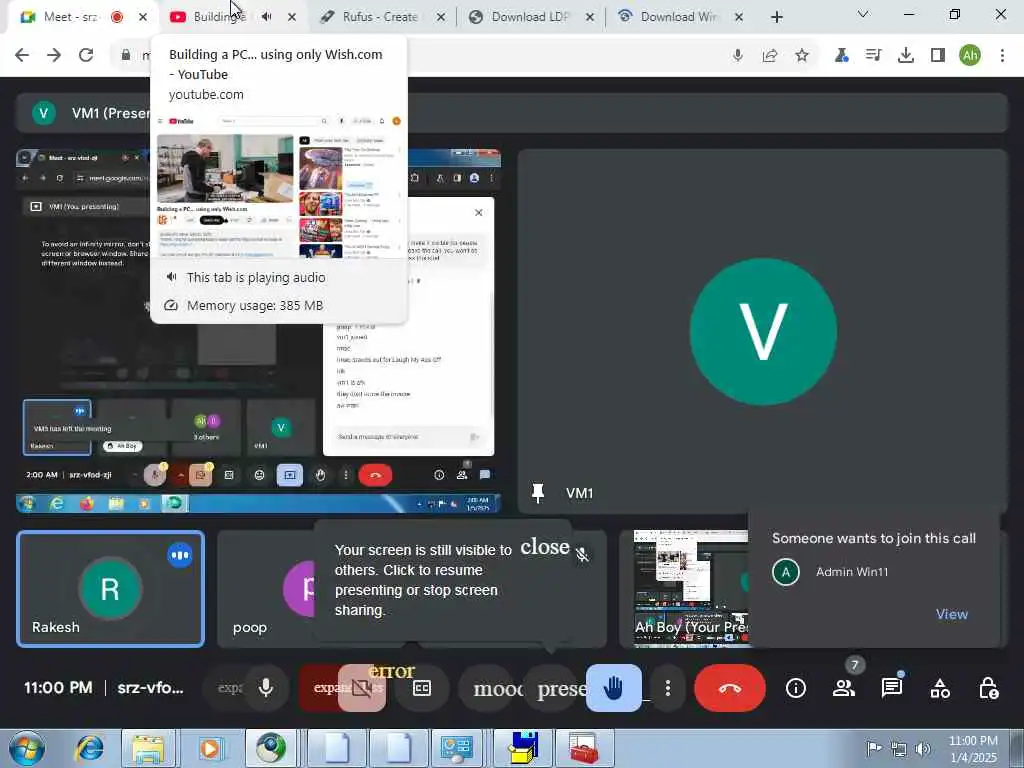Image resolution: width=1024 pixels, height=768 pixels.
Task: Leave the call with red hang-up button
Action: (x=729, y=688)
